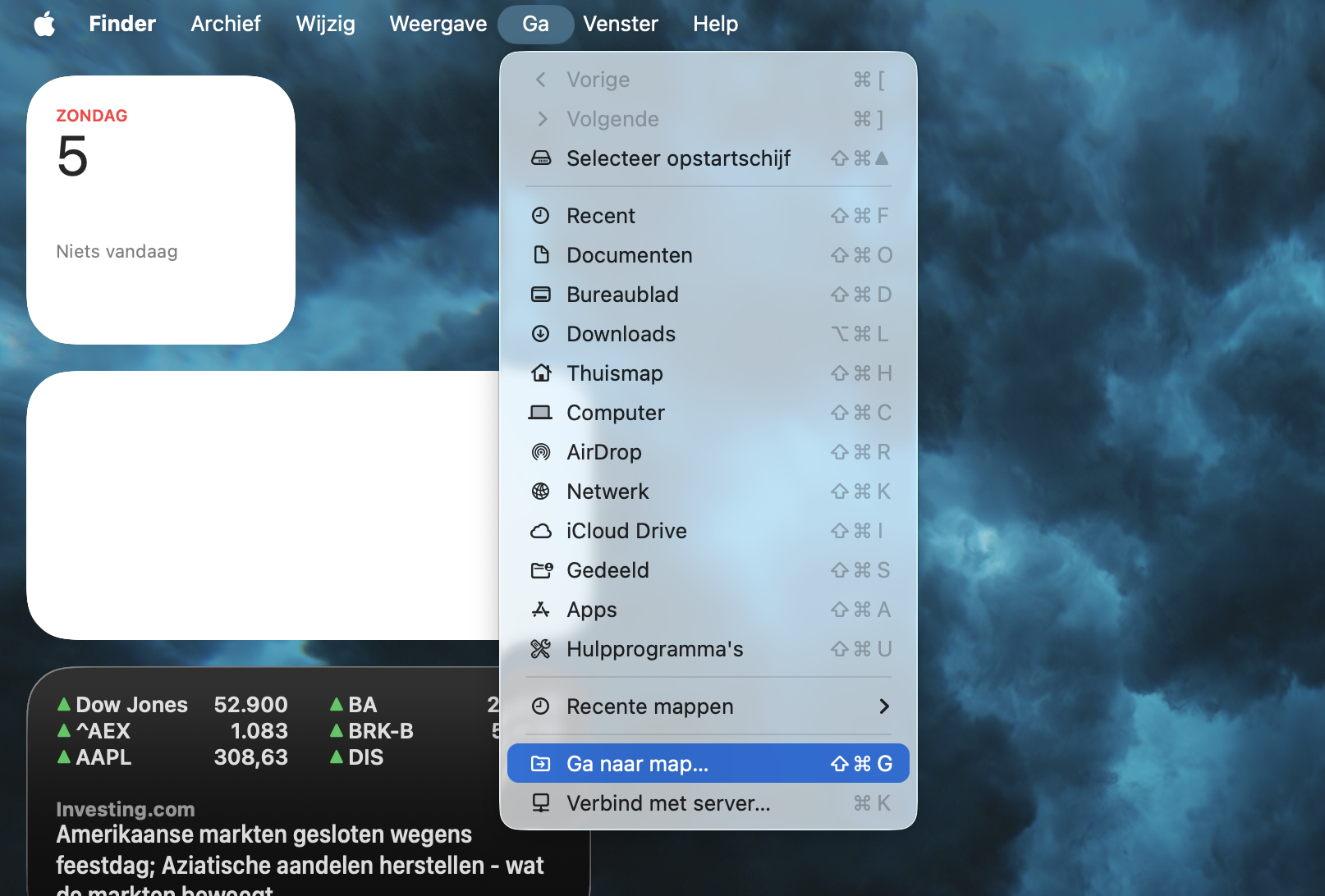Click the Gedeeld shared folder icon
1325x896 pixels.
point(541,570)
